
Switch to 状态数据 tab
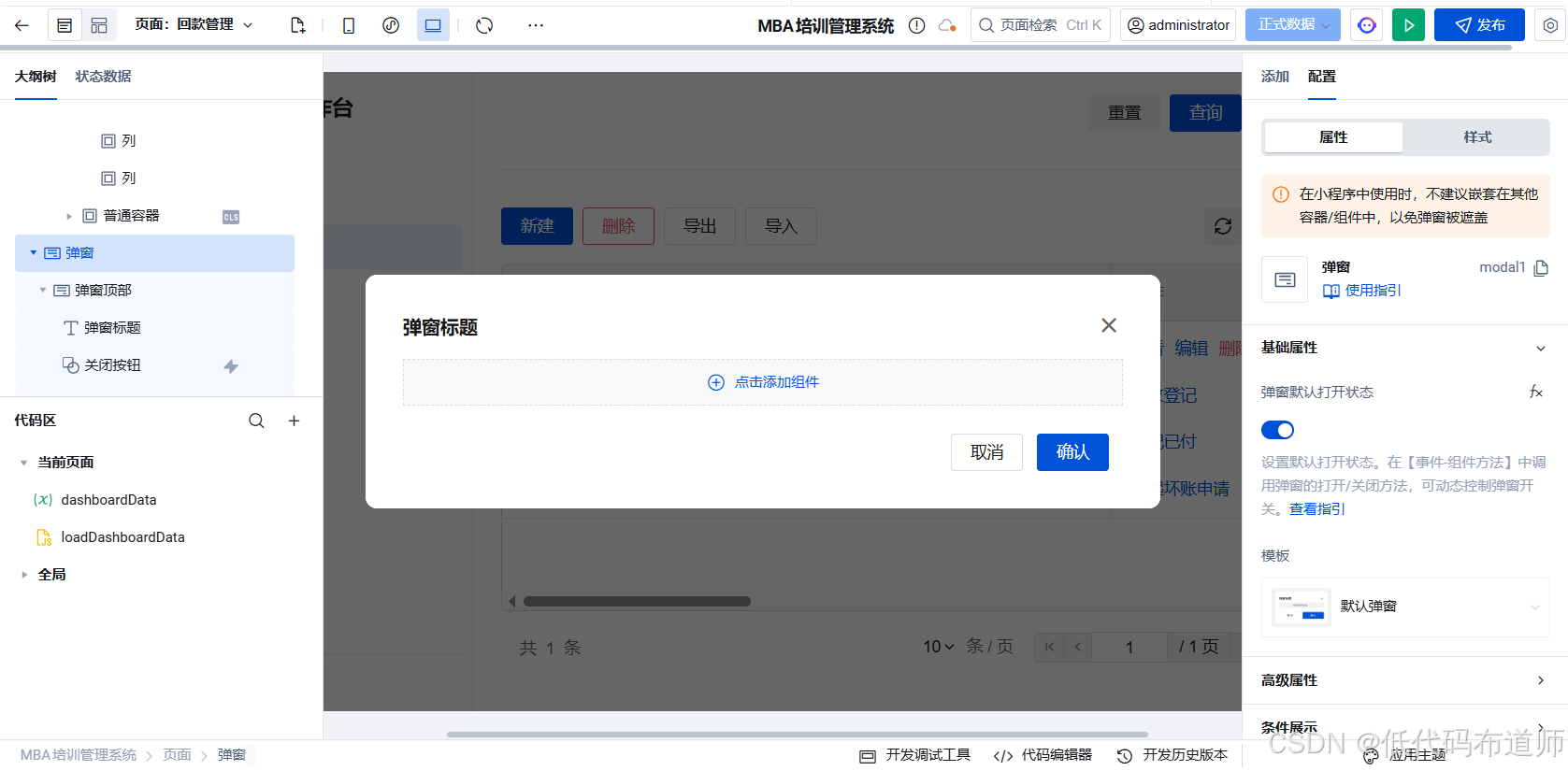103,77
